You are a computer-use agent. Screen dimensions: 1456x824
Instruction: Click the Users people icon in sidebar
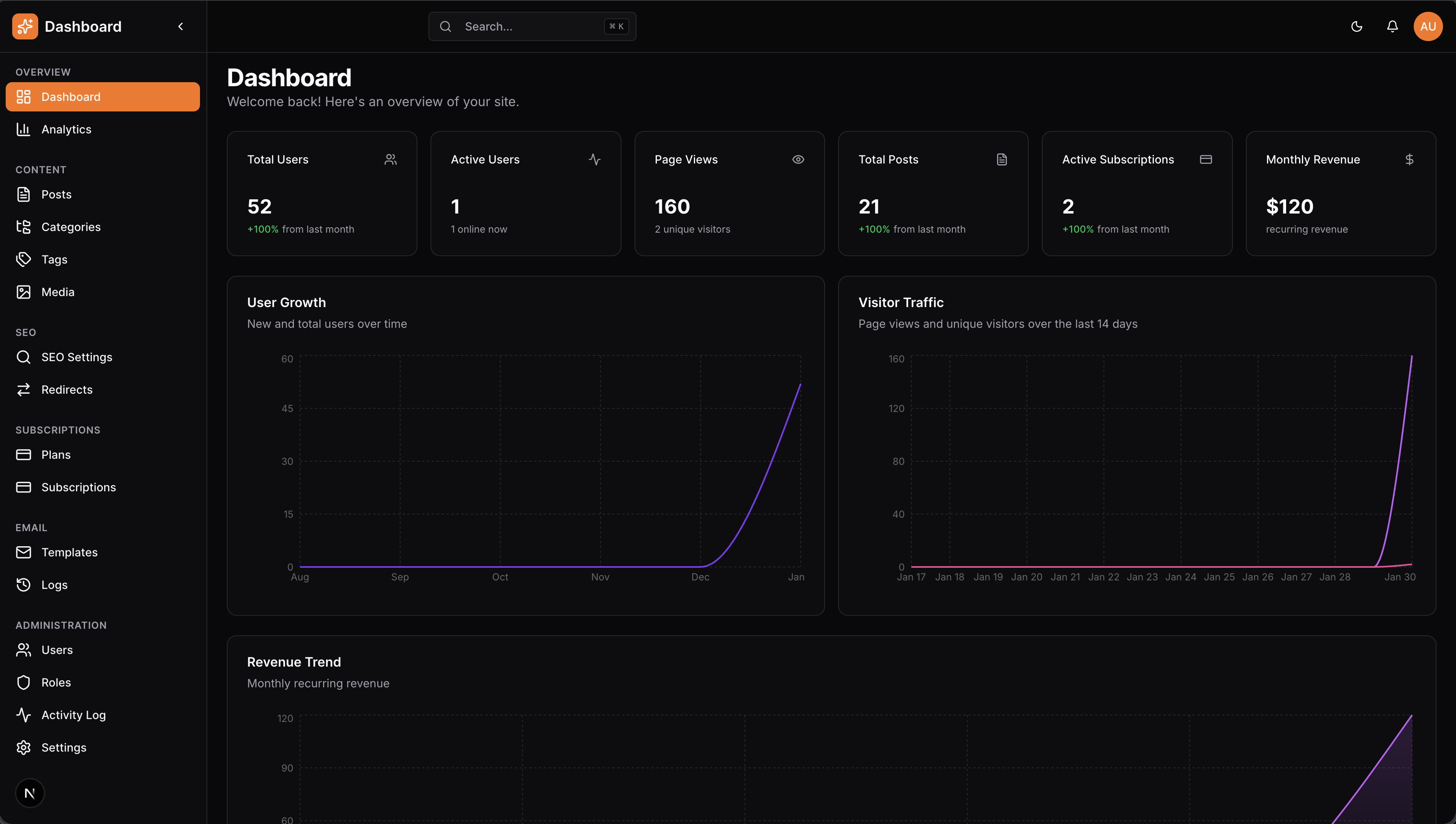[24, 650]
